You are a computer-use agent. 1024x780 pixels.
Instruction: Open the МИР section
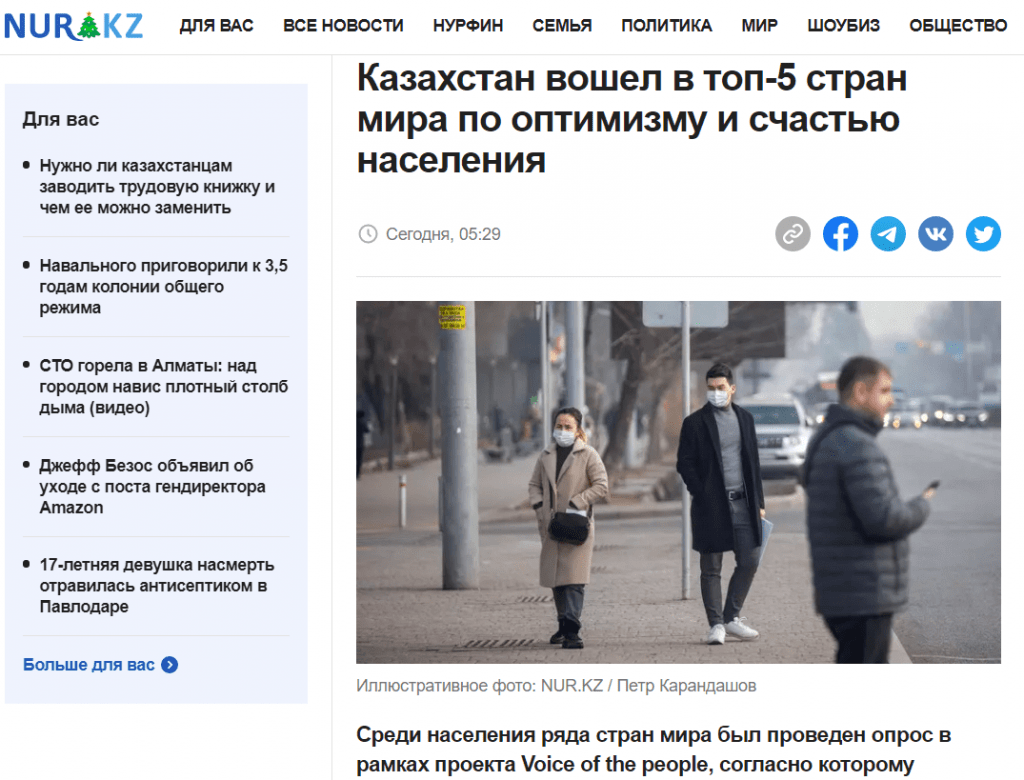760,25
